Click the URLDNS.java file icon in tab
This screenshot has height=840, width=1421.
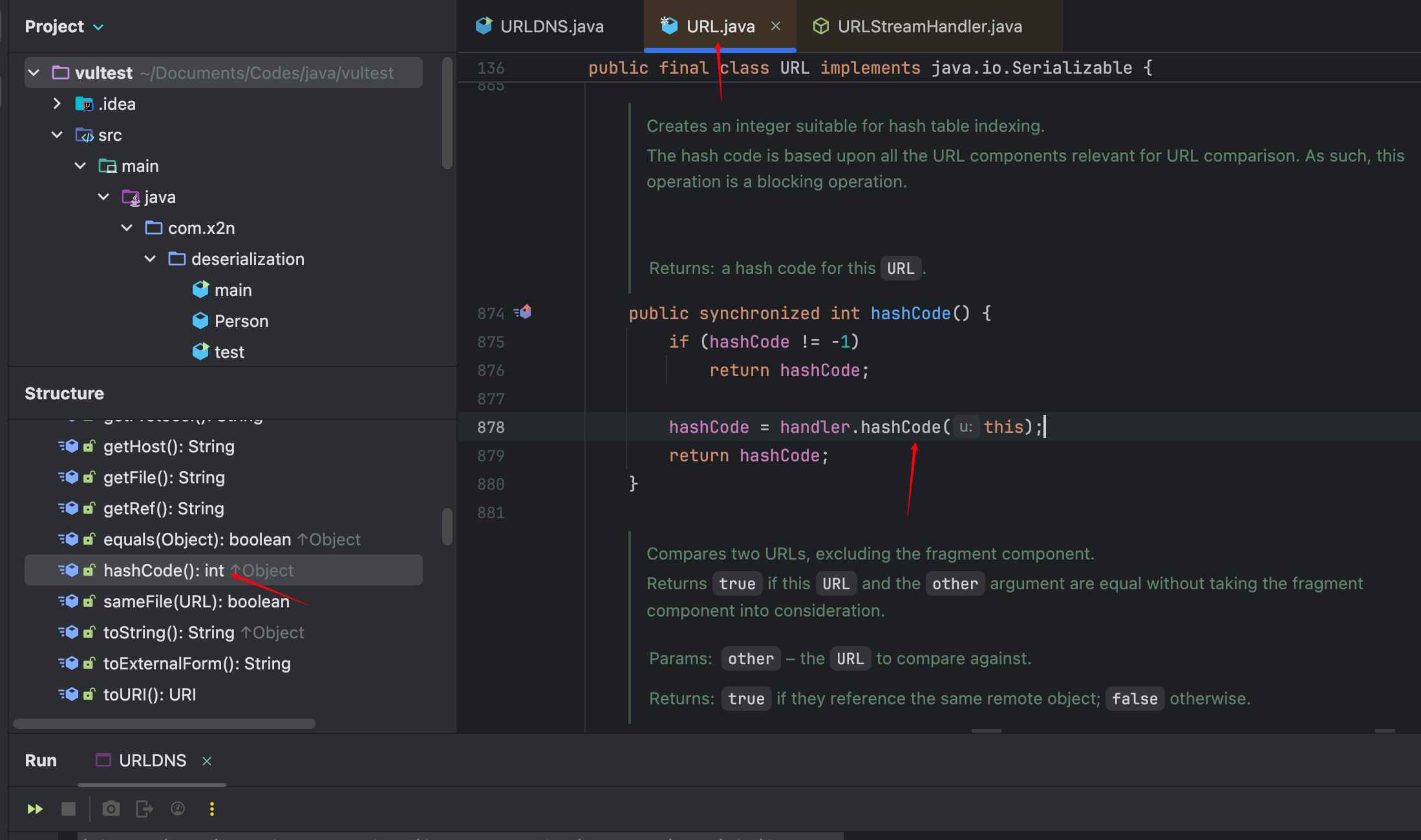pyautogui.click(x=484, y=26)
